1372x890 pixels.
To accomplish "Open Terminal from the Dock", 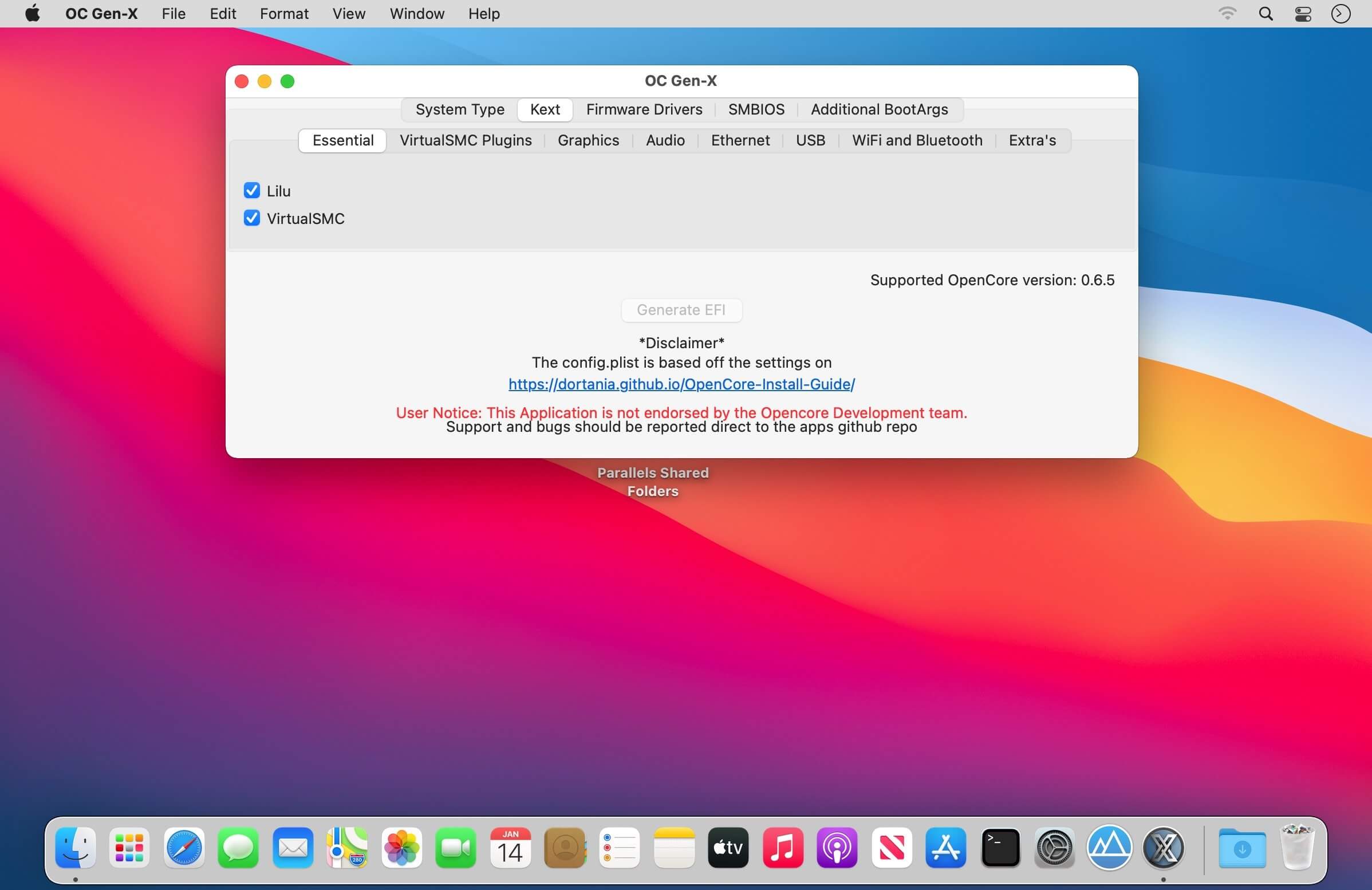I will click(999, 847).
